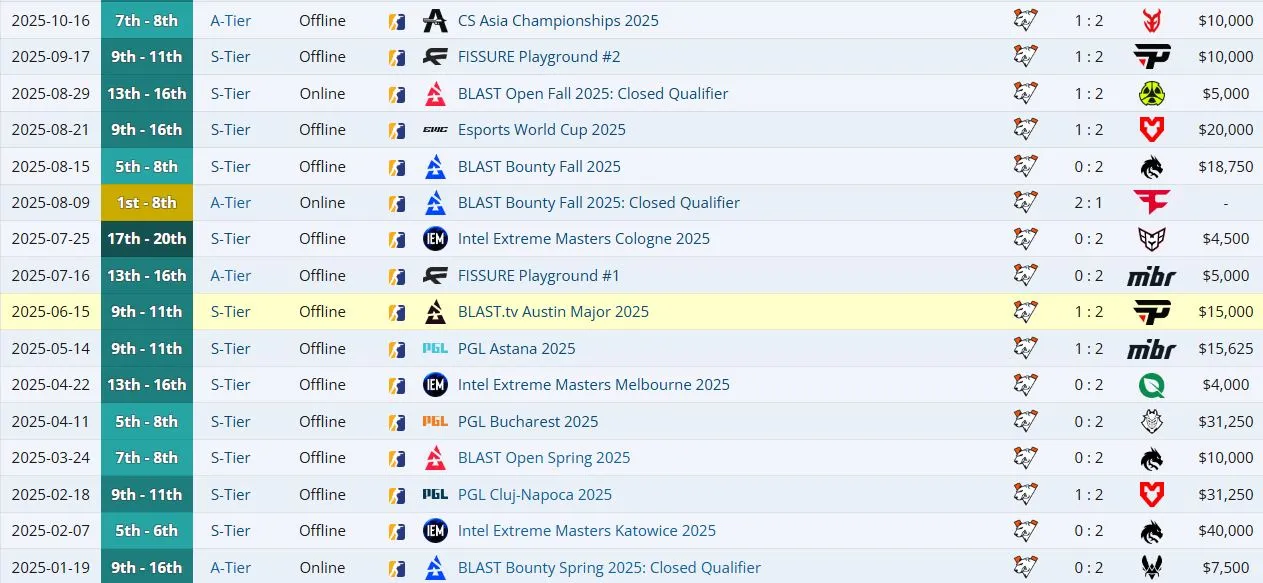Click the Esports World Cup logo icon

435,130
